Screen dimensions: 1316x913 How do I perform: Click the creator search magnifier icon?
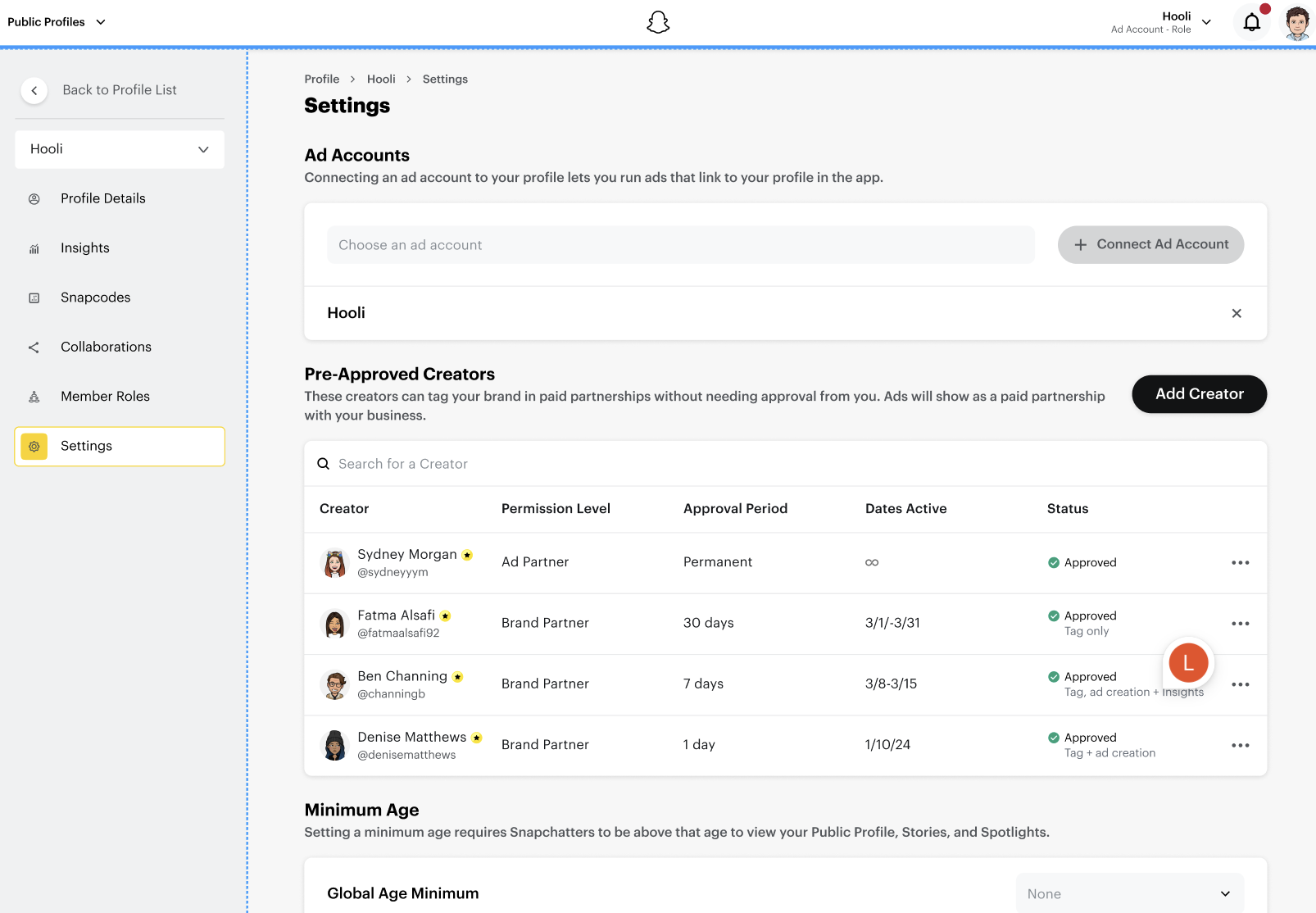324,464
